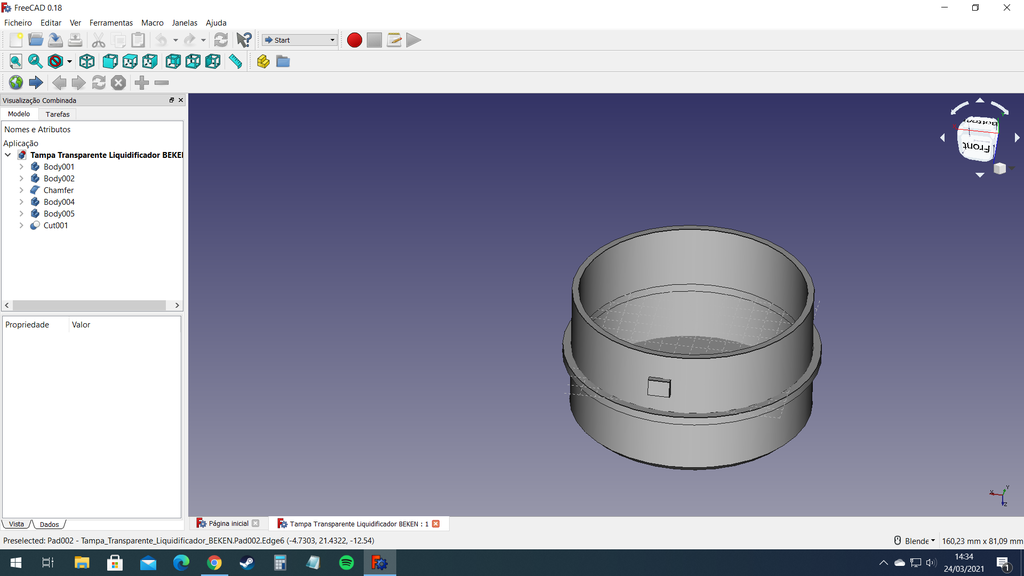The width and height of the screenshot is (1024, 576).
Task: Open the Ferramentas menu
Action: pos(111,22)
